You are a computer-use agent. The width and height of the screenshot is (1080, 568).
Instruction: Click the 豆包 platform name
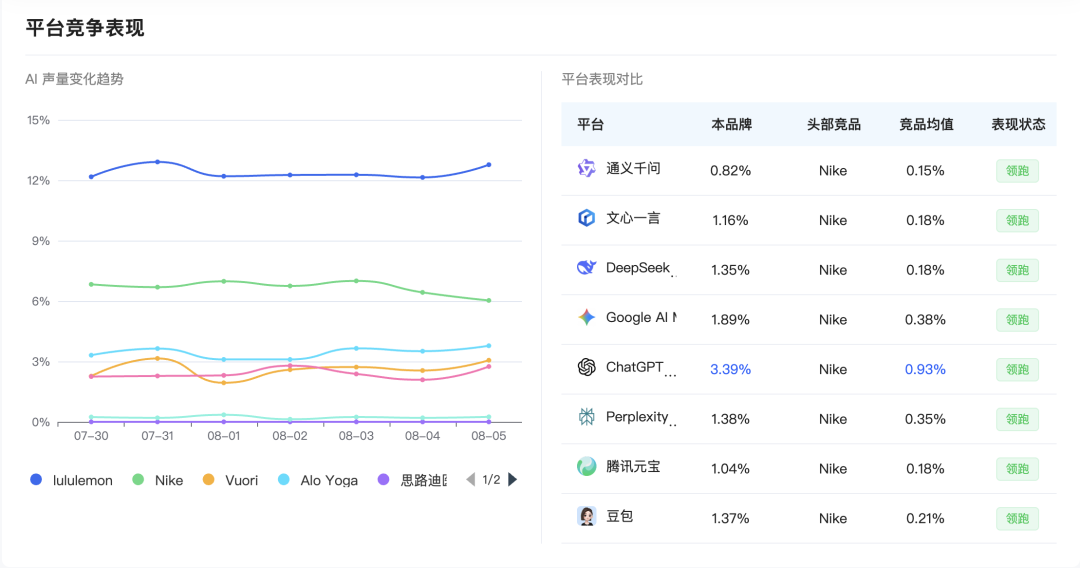pyautogui.click(x=619, y=516)
